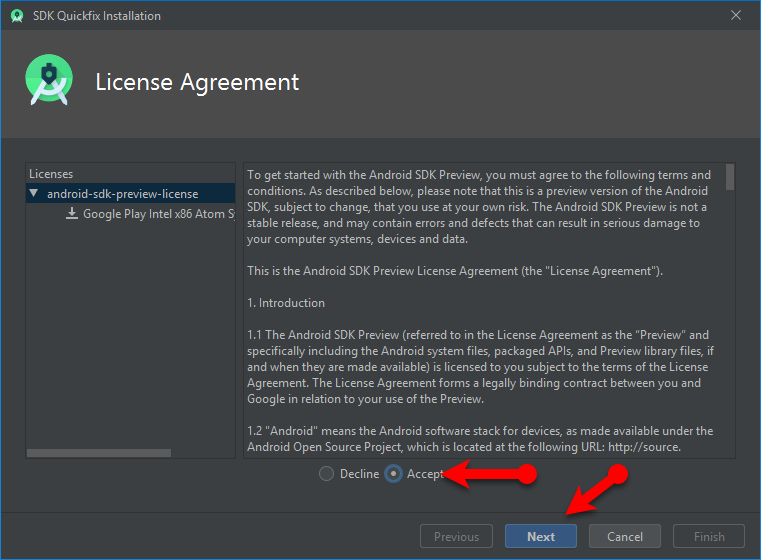This screenshot has width=761, height=560.
Task: Click the 1. Introduction section heading
Action: pos(286,303)
